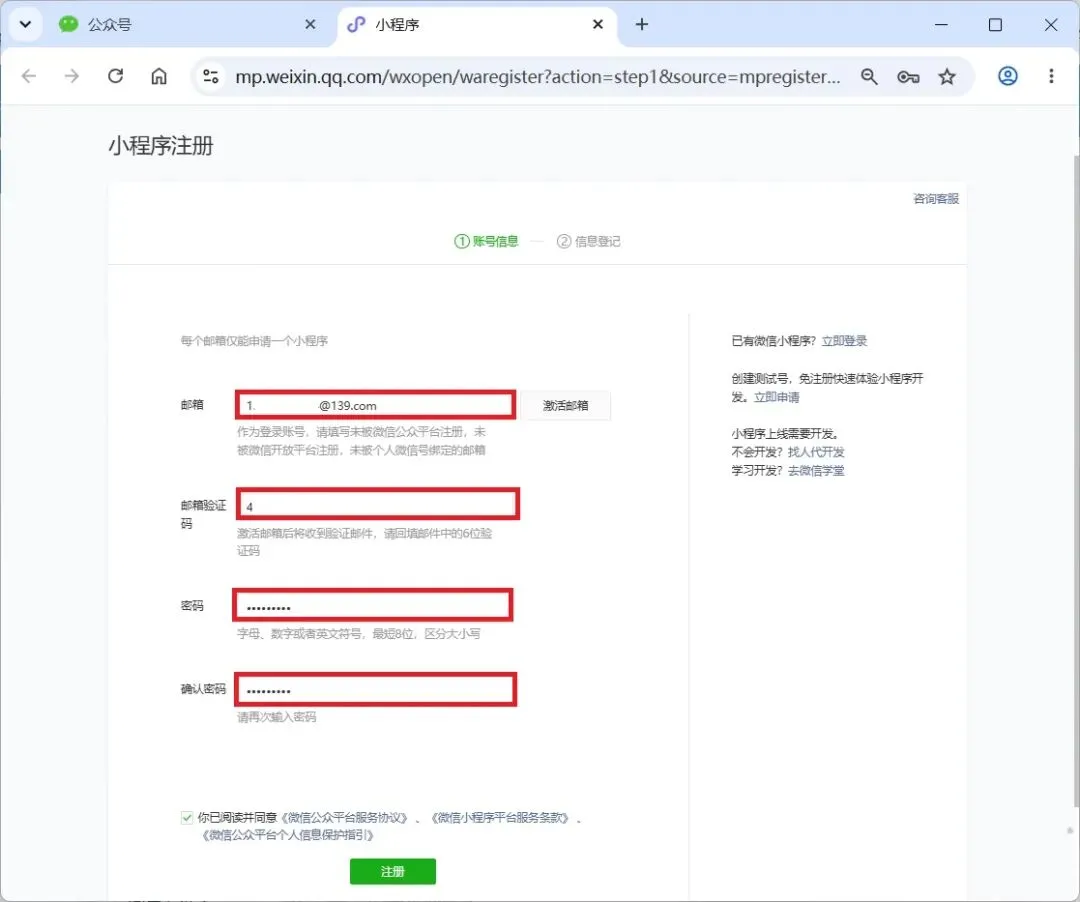The height and width of the screenshot is (902, 1080).
Task: Click the 邮箱验证码 input field
Action: point(377,505)
